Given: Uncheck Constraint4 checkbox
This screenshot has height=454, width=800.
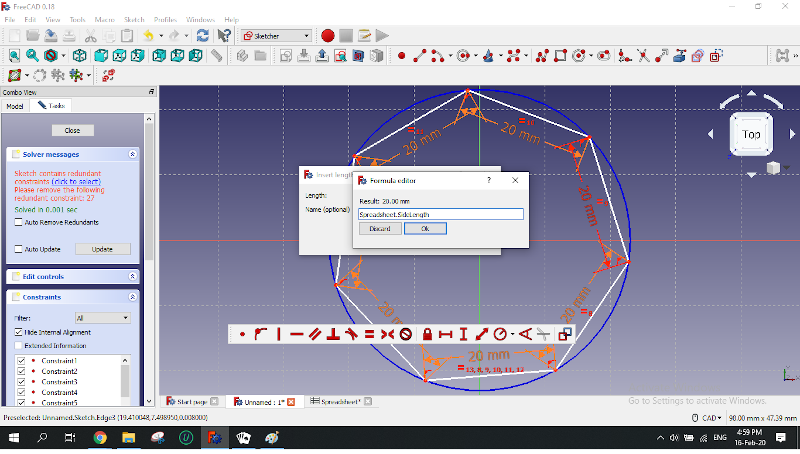Looking at the screenshot, I should [21, 392].
